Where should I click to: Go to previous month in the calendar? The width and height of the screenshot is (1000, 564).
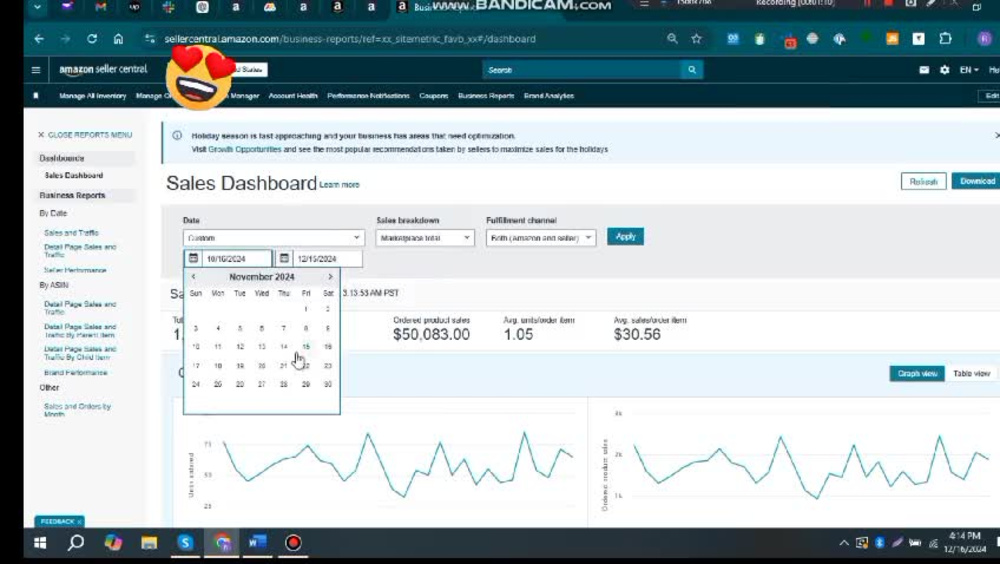[193, 276]
